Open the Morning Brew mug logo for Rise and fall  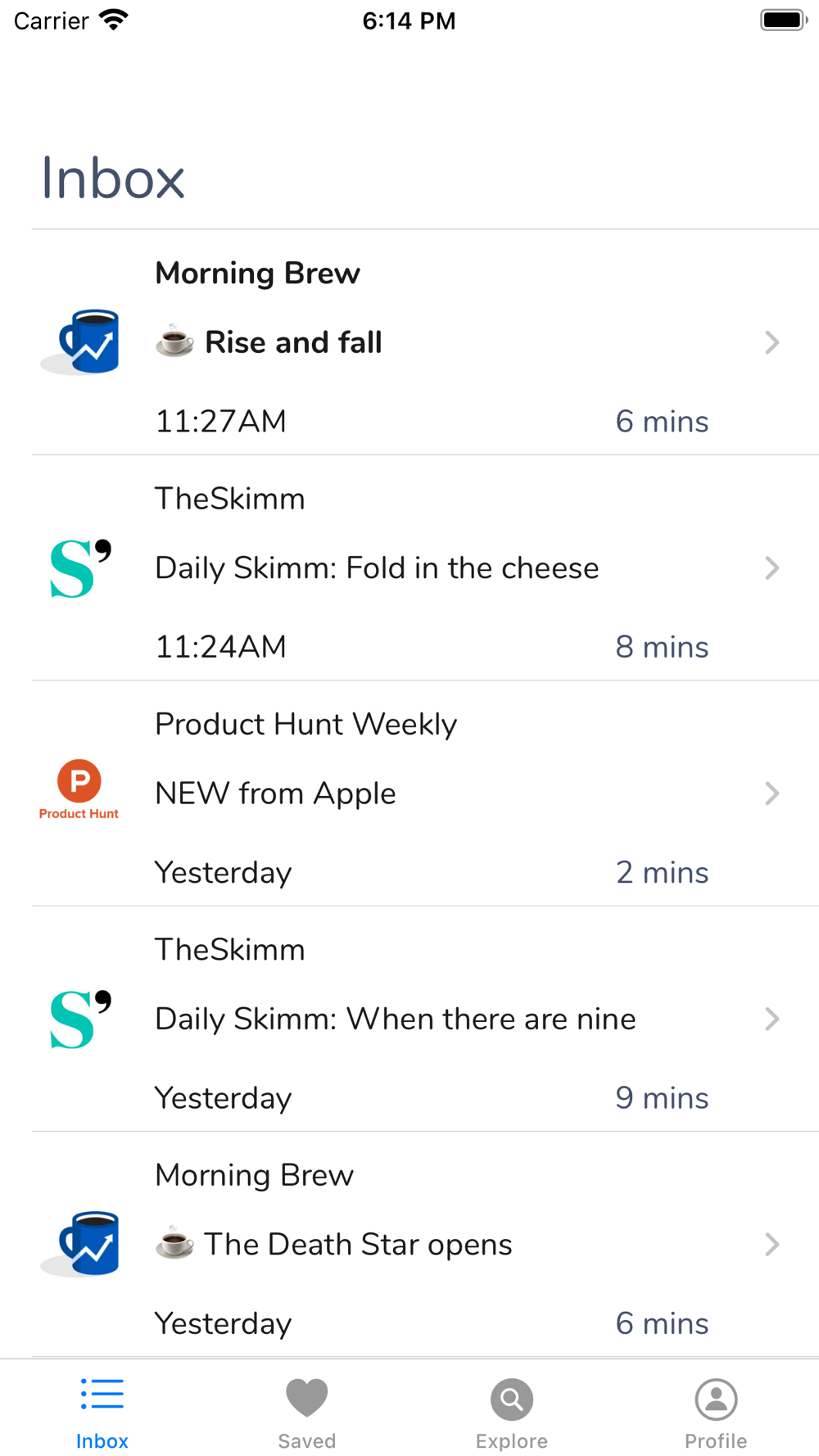tap(79, 342)
